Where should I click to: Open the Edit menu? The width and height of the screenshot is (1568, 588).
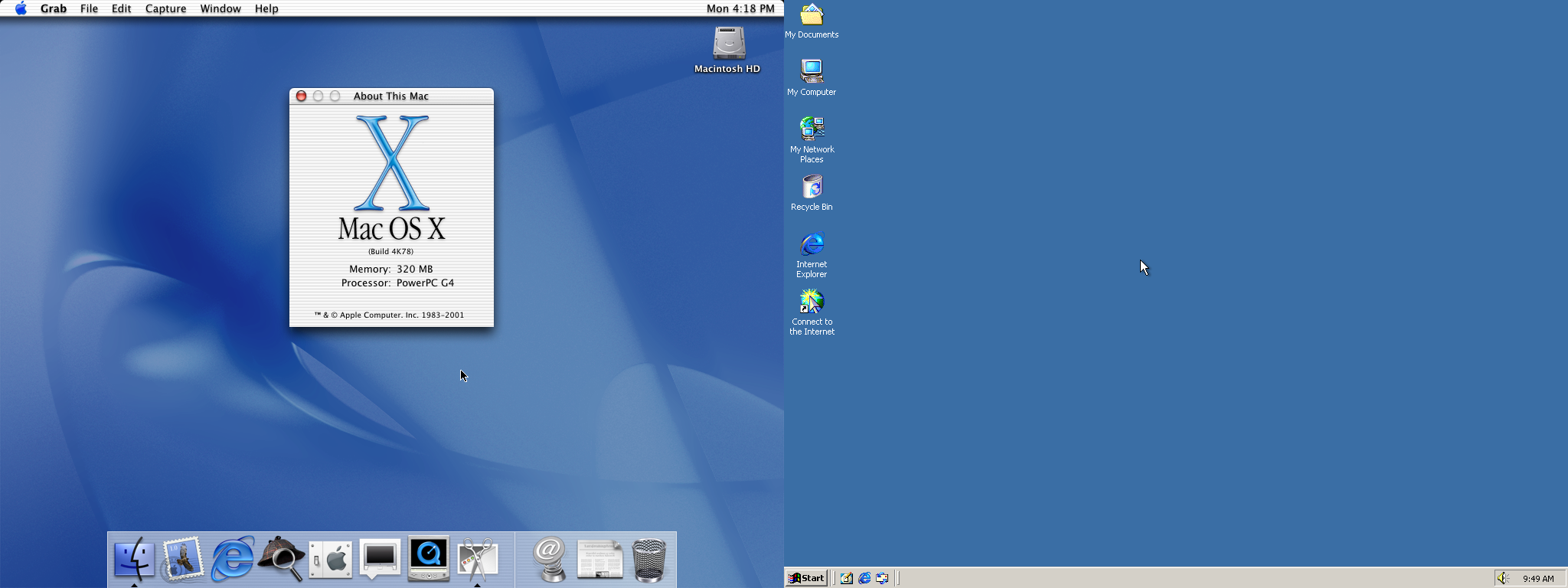tap(121, 8)
